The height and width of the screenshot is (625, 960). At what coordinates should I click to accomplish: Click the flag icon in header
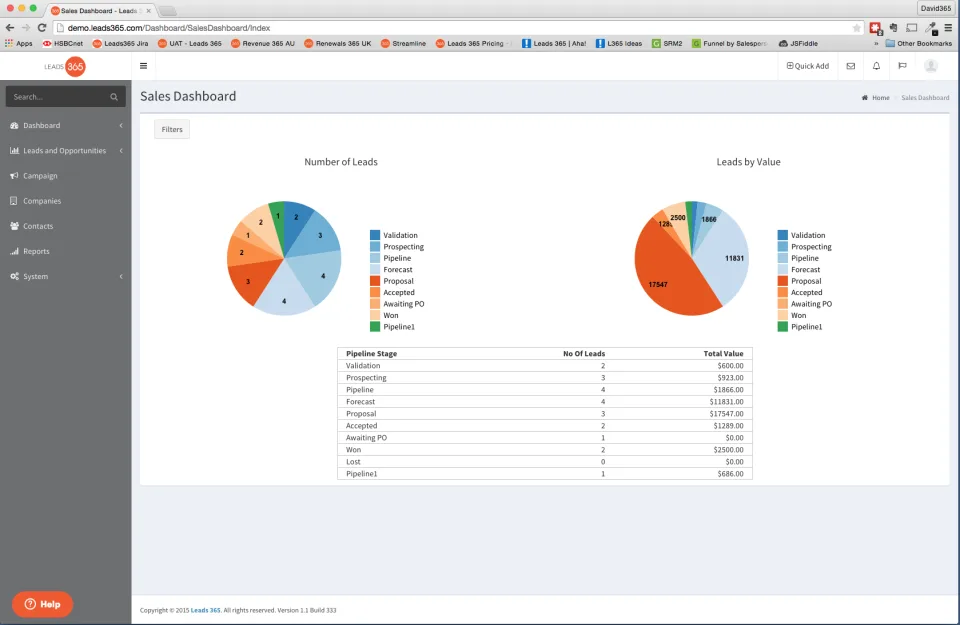902,66
